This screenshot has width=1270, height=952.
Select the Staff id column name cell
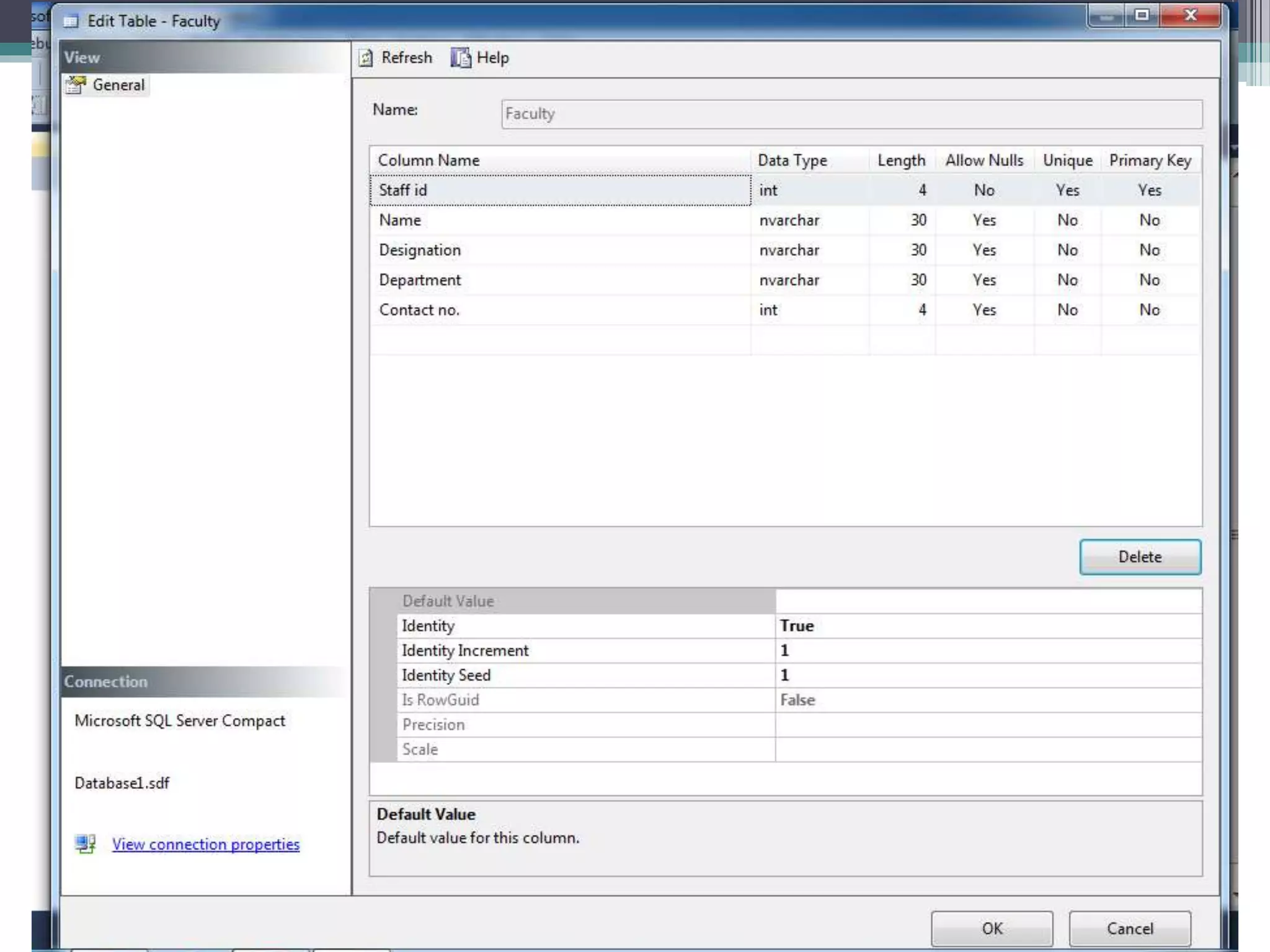click(x=559, y=190)
